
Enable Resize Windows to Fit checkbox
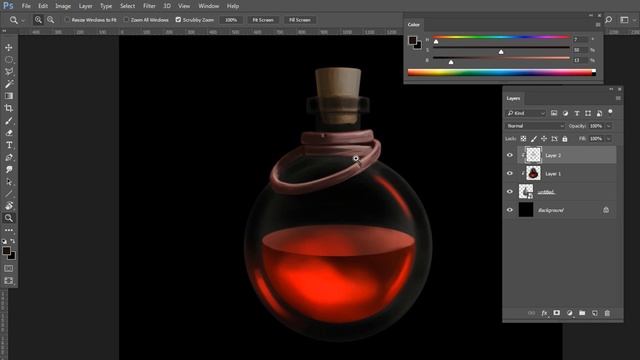pos(67,20)
